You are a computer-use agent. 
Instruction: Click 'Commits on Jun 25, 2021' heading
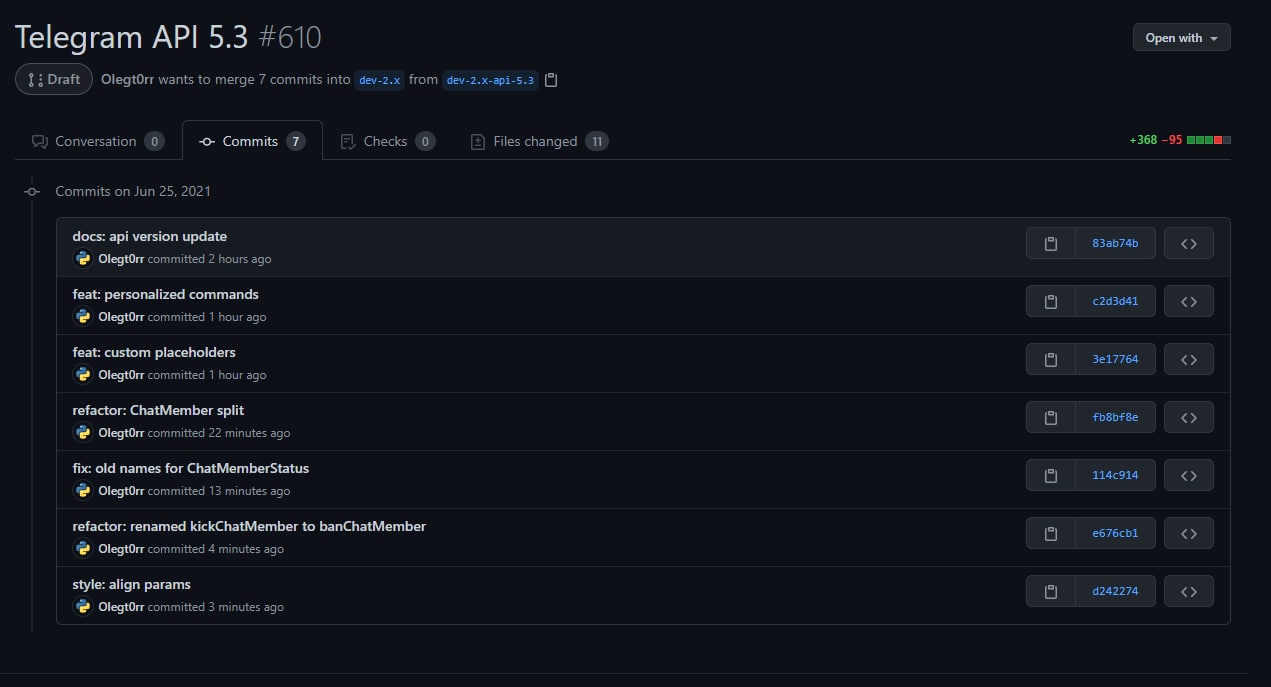tap(133, 191)
